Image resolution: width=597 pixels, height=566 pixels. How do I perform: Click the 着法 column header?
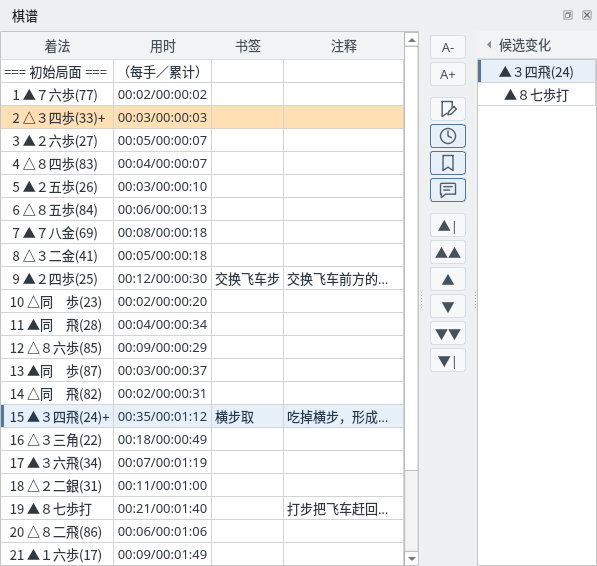tap(57, 46)
